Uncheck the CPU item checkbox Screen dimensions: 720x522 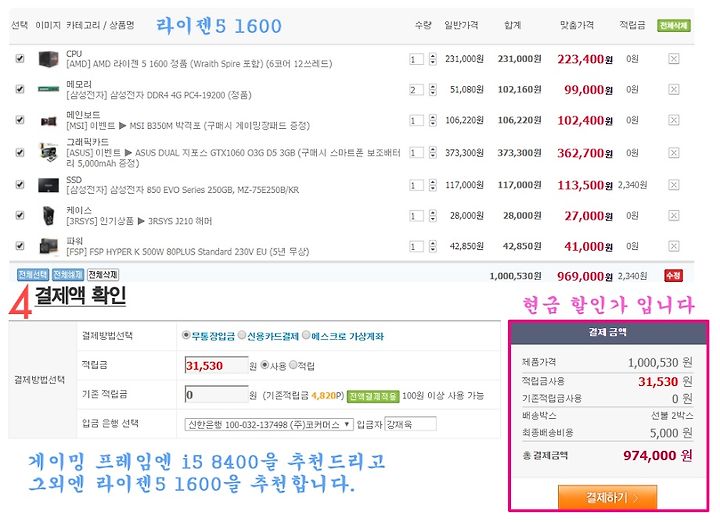point(20,58)
